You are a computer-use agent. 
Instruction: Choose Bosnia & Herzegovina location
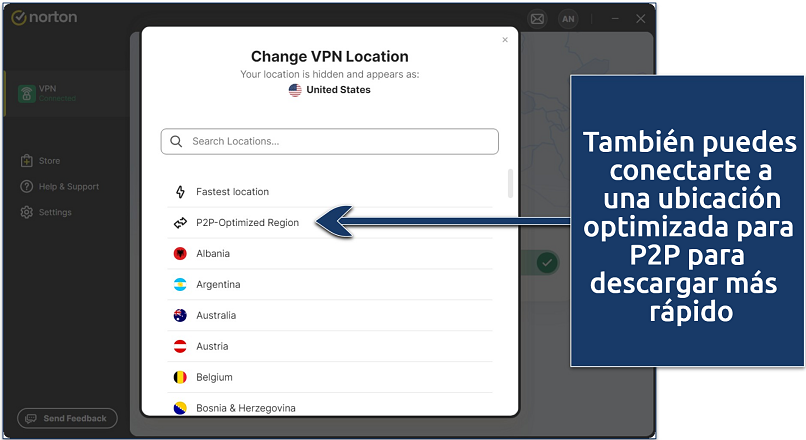pos(246,408)
